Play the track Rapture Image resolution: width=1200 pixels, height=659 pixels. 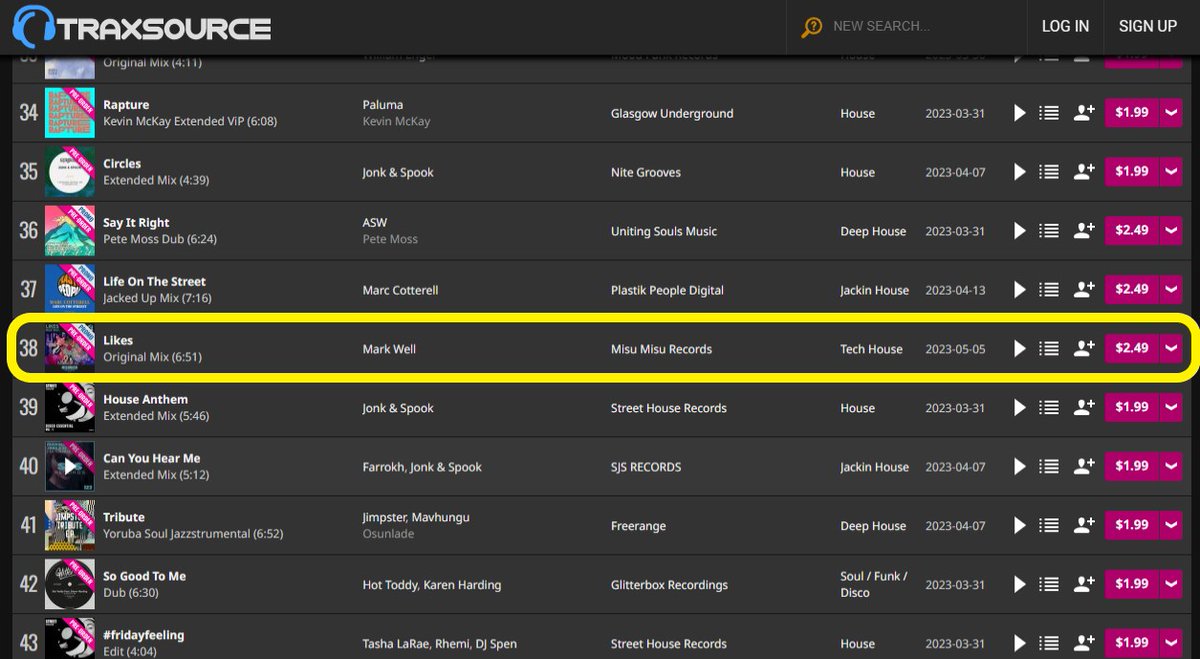tap(1019, 113)
